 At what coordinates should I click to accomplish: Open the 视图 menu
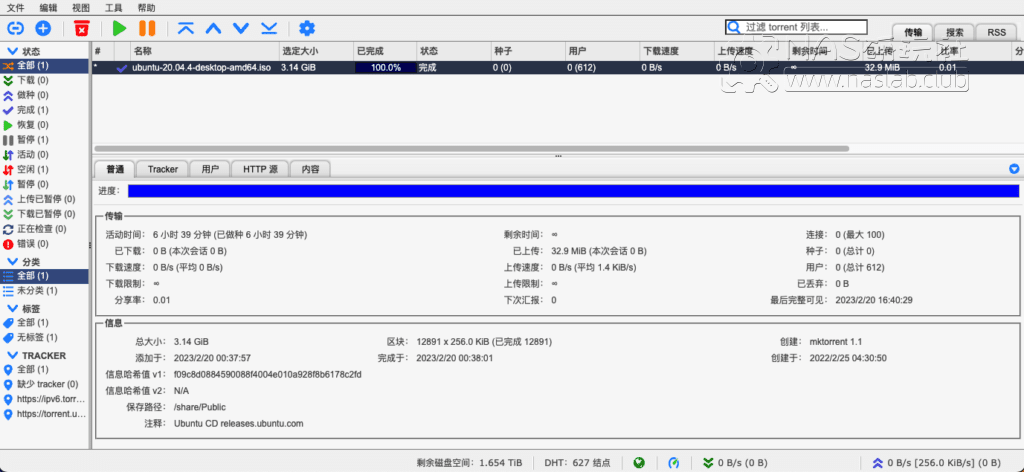[81, 8]
